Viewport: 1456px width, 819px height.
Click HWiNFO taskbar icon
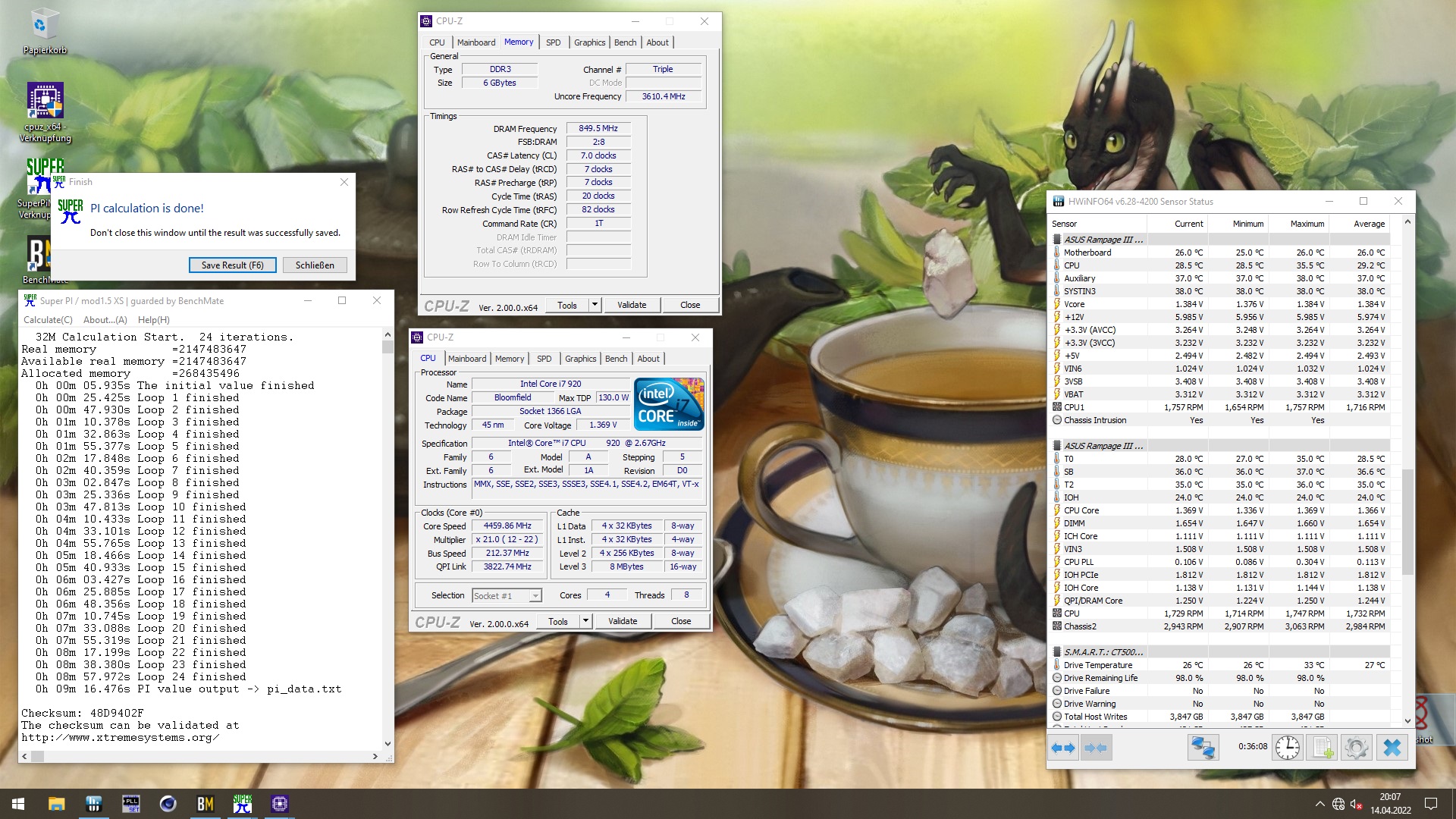(93, 804)
